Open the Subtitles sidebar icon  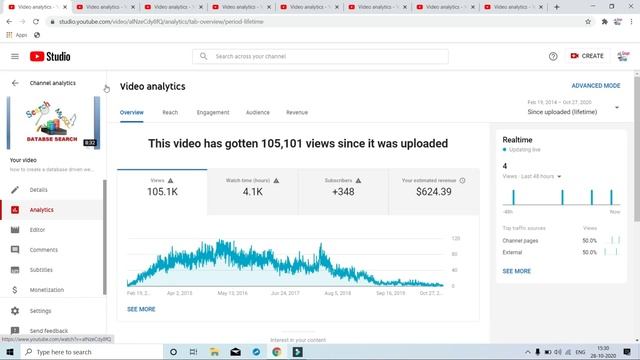(x=15, y=269)
